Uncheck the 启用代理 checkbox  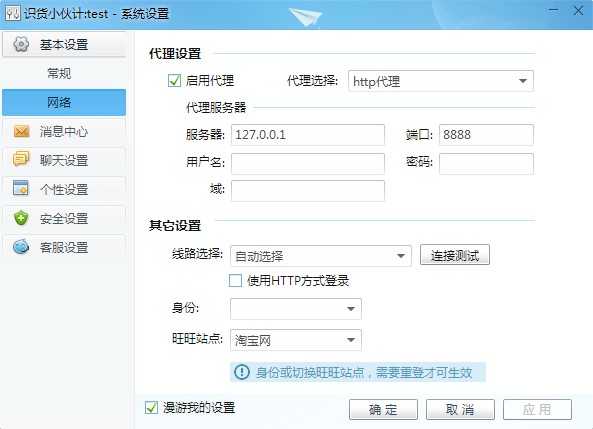[174, 81]
